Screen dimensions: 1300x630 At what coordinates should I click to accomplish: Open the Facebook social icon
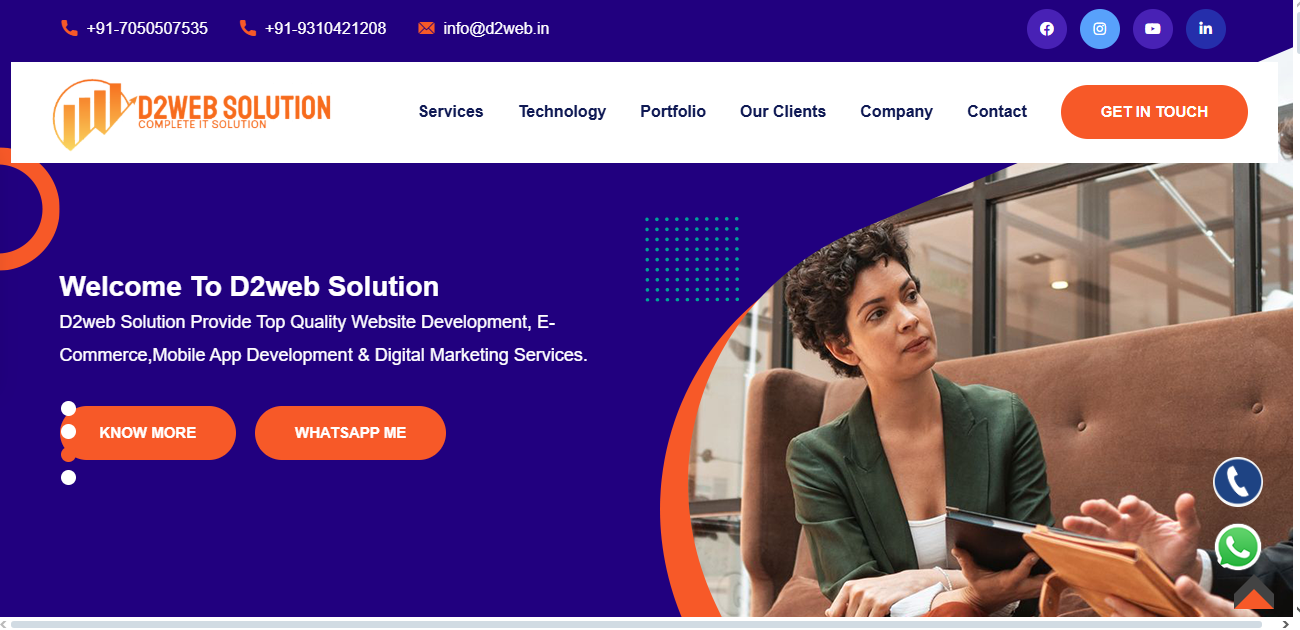tap(1047, 29)
